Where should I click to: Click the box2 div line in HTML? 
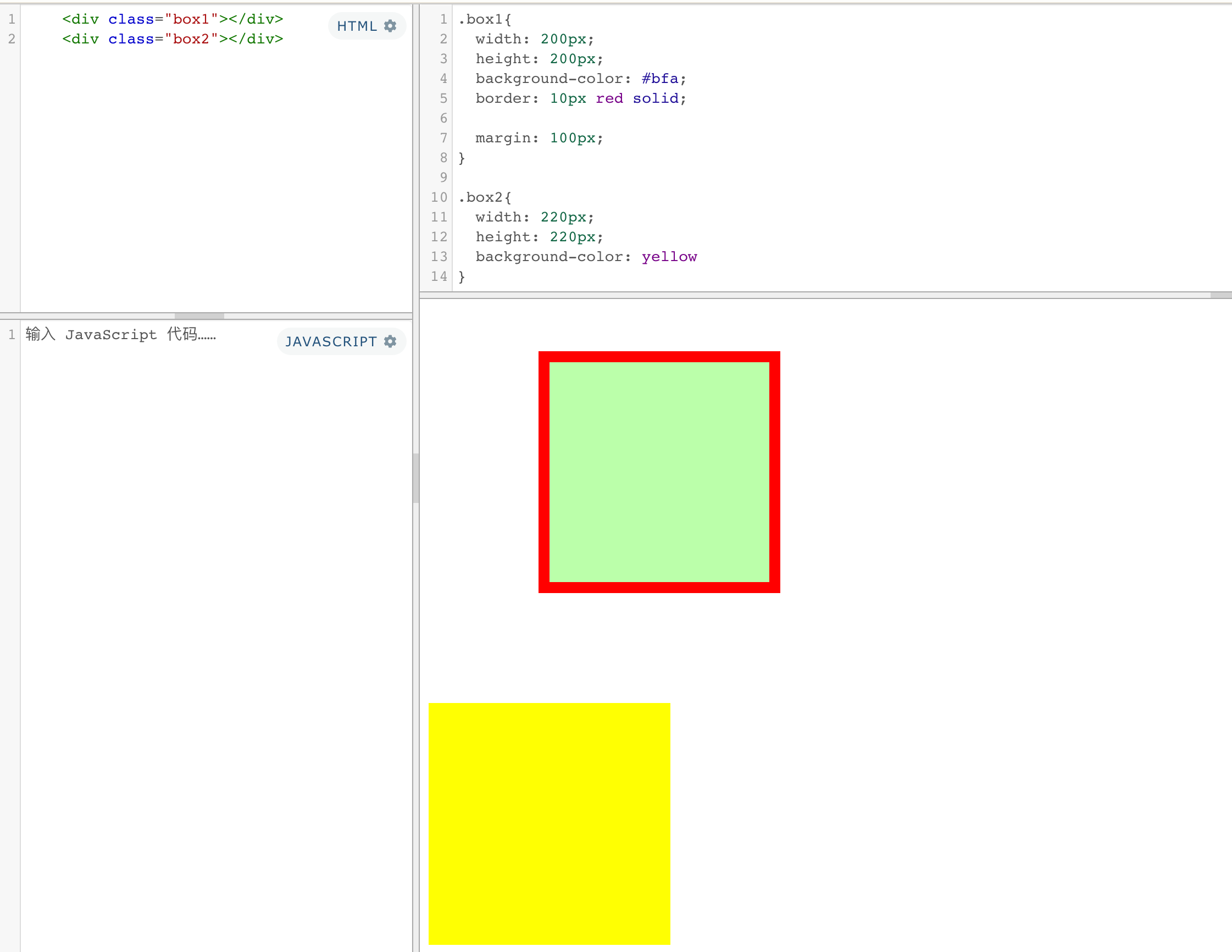click(x=173, y=39)
